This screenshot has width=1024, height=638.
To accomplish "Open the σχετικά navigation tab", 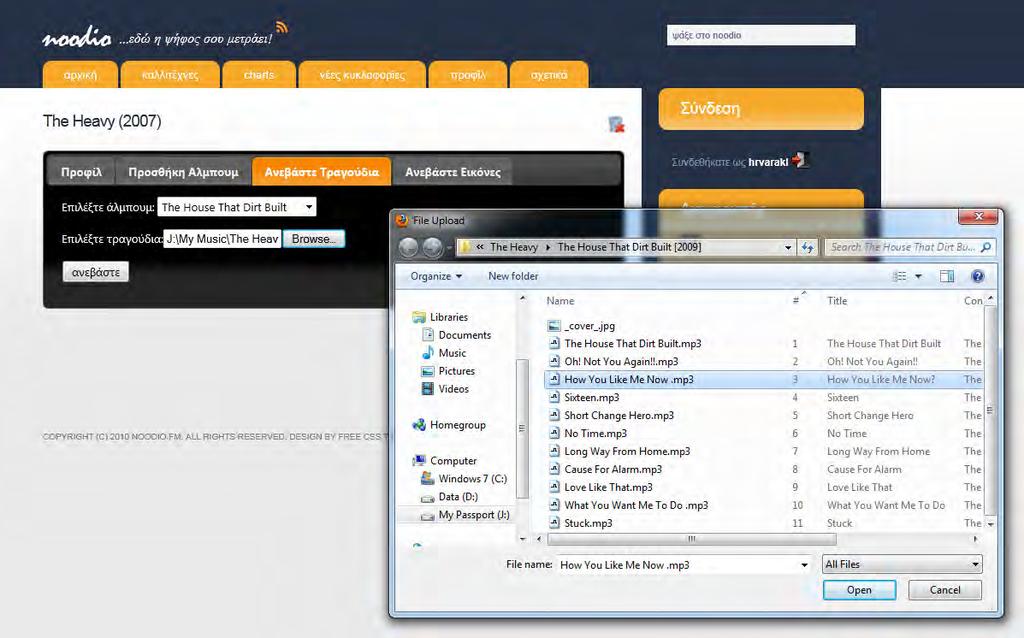I will [549, 74].
